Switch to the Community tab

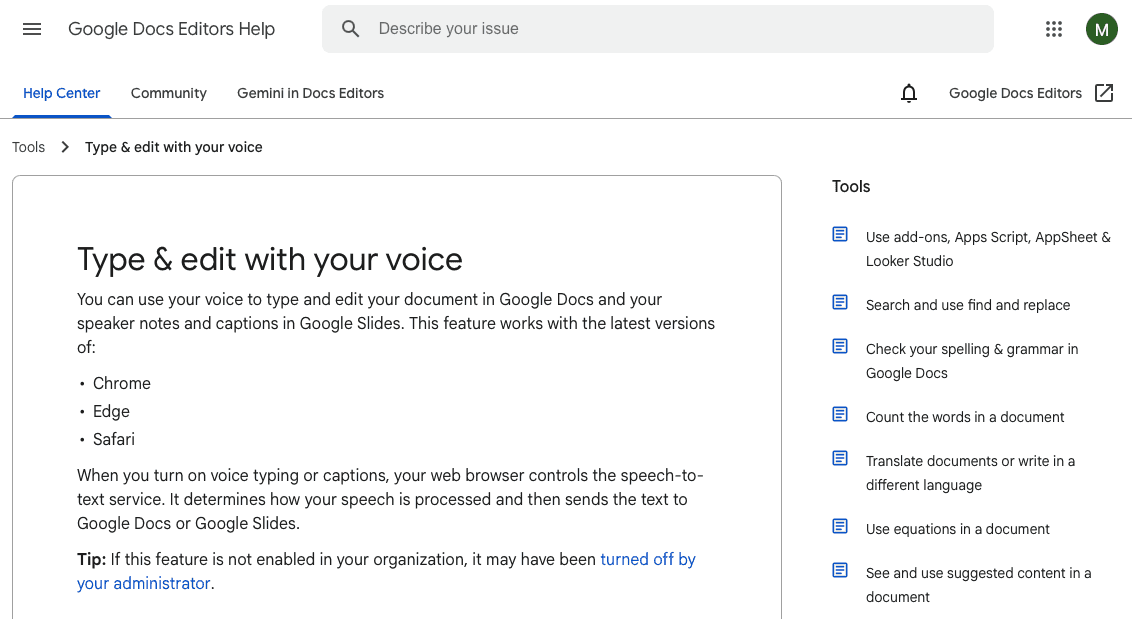168,93
